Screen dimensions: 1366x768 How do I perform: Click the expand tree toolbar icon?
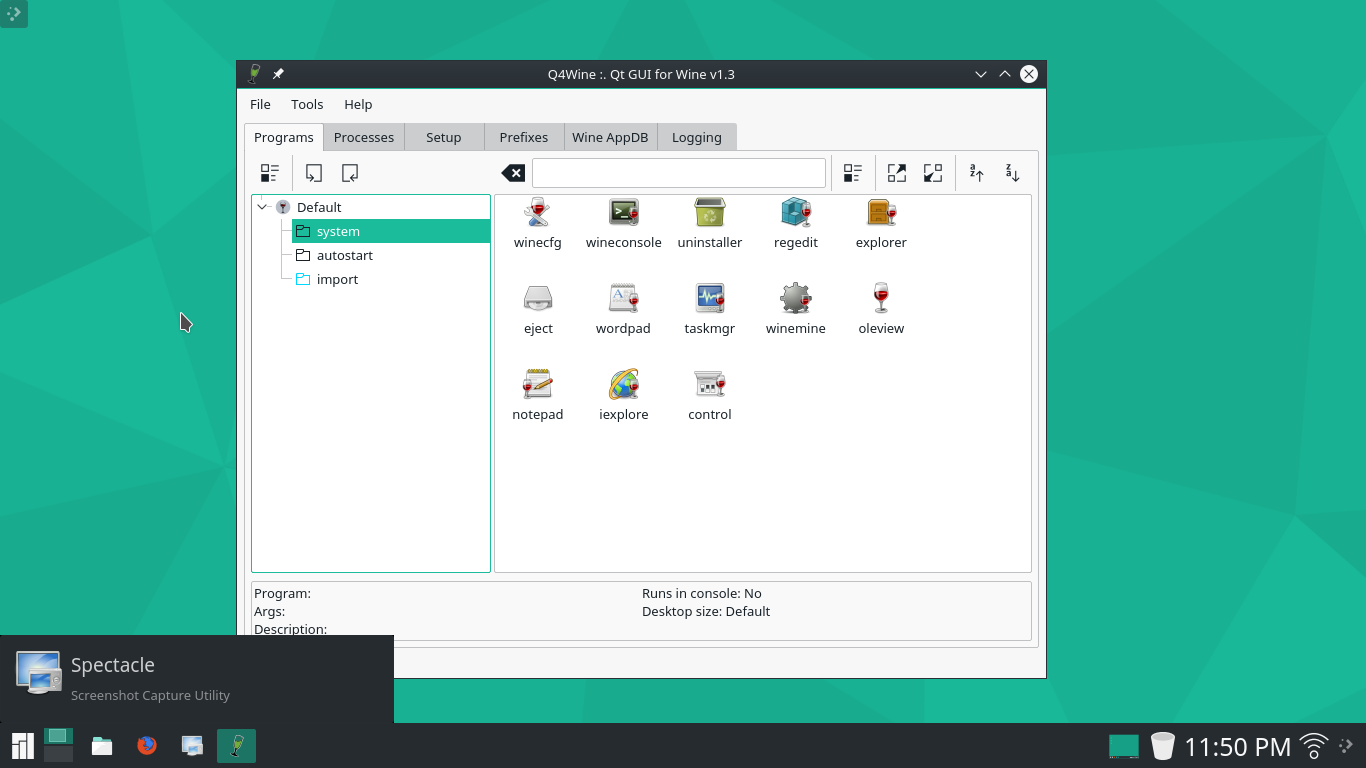[314, 173]
